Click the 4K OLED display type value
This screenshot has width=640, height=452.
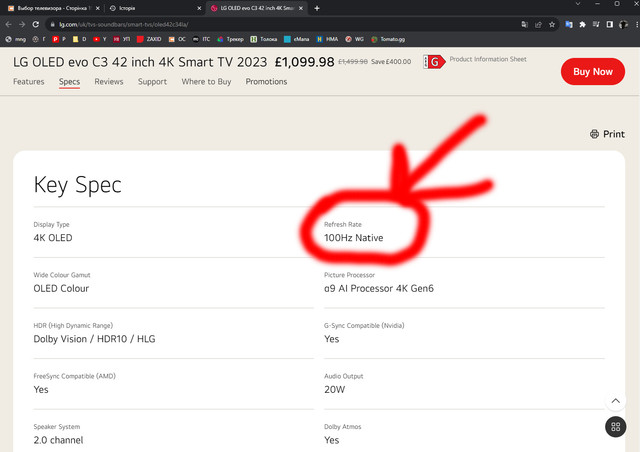pyautogui.click(x=53, y=238)
